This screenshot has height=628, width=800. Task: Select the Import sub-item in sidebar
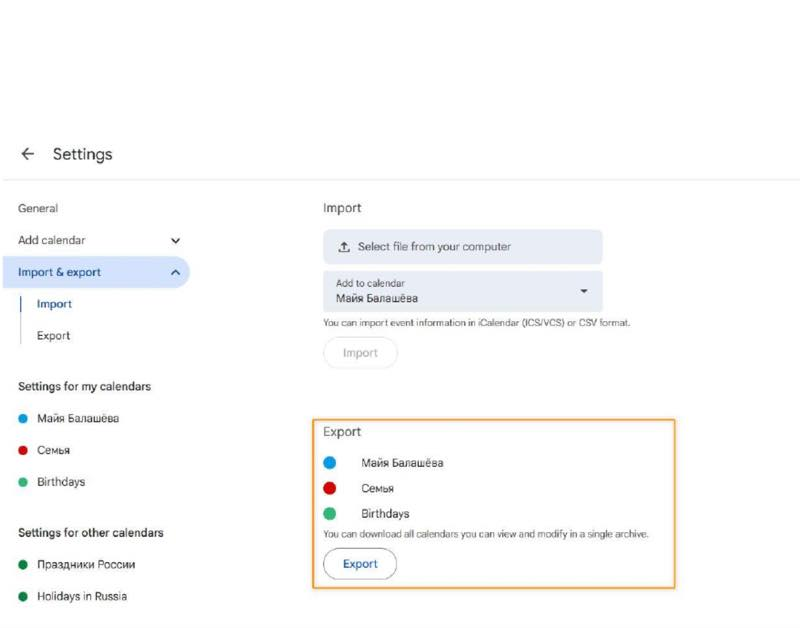tap(54, 304)
